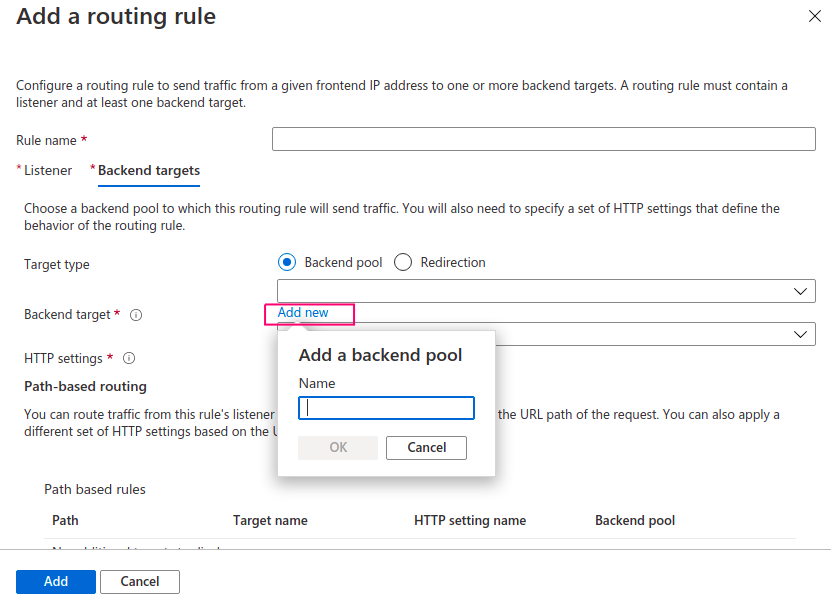This screenshot has height=601, width=831.
Task: Choose the Backend pool radio option
Action: 288,262
